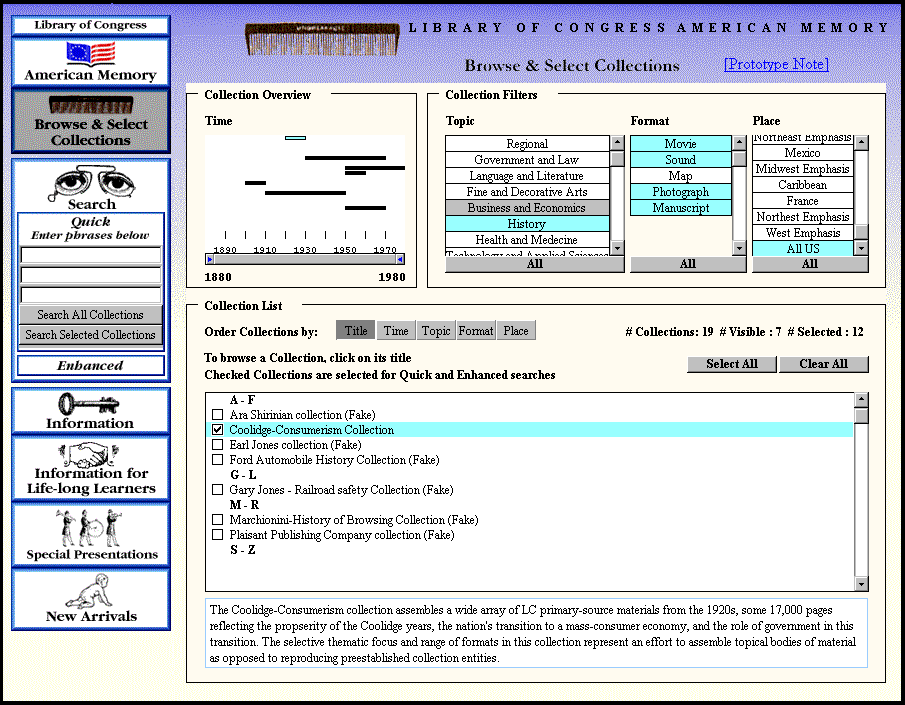Click the left handle of the time slider
The width and height of the screenshot is (905, 705).
[x=210, y=259]
